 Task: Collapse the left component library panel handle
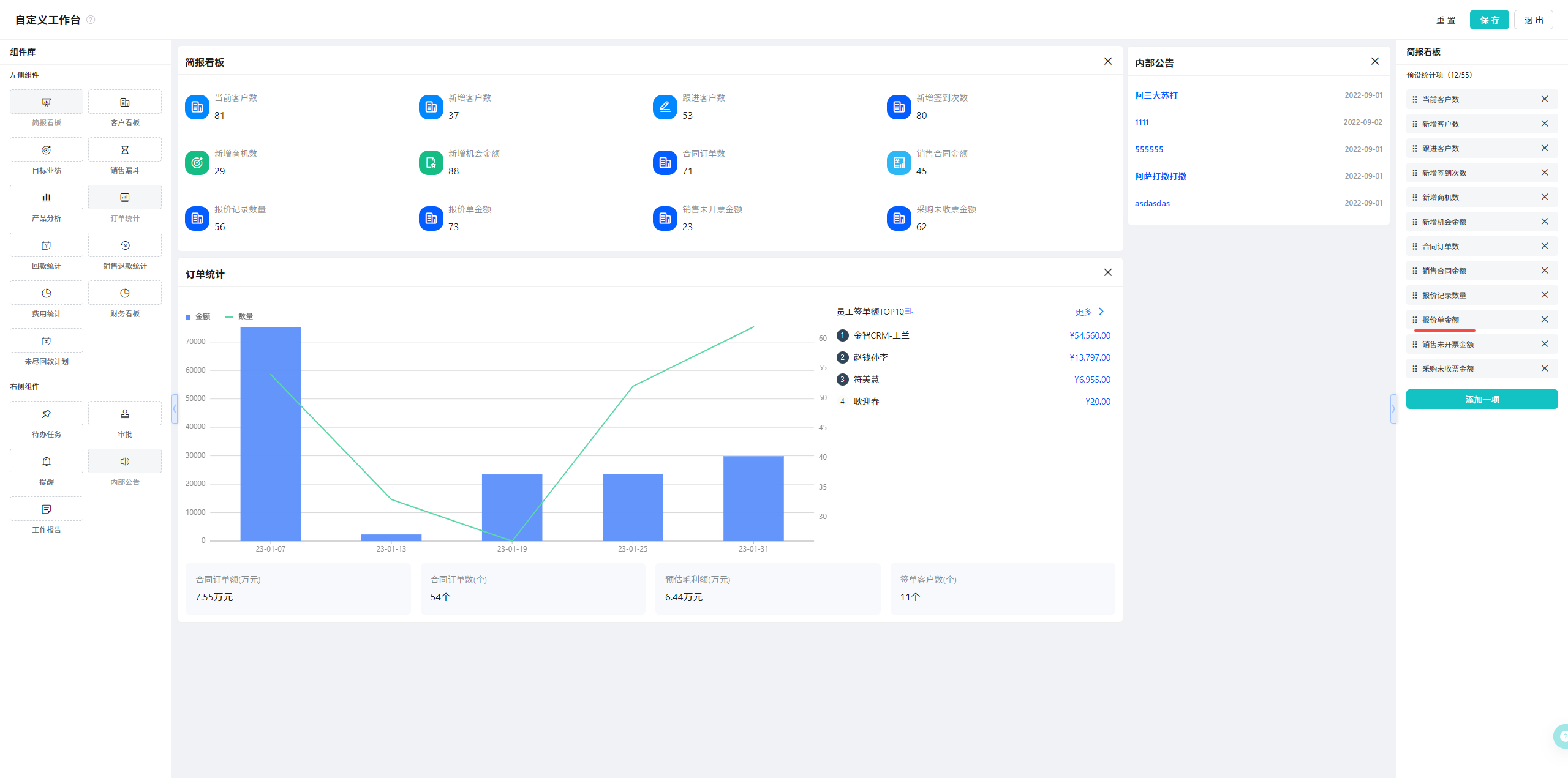(175, 409)
